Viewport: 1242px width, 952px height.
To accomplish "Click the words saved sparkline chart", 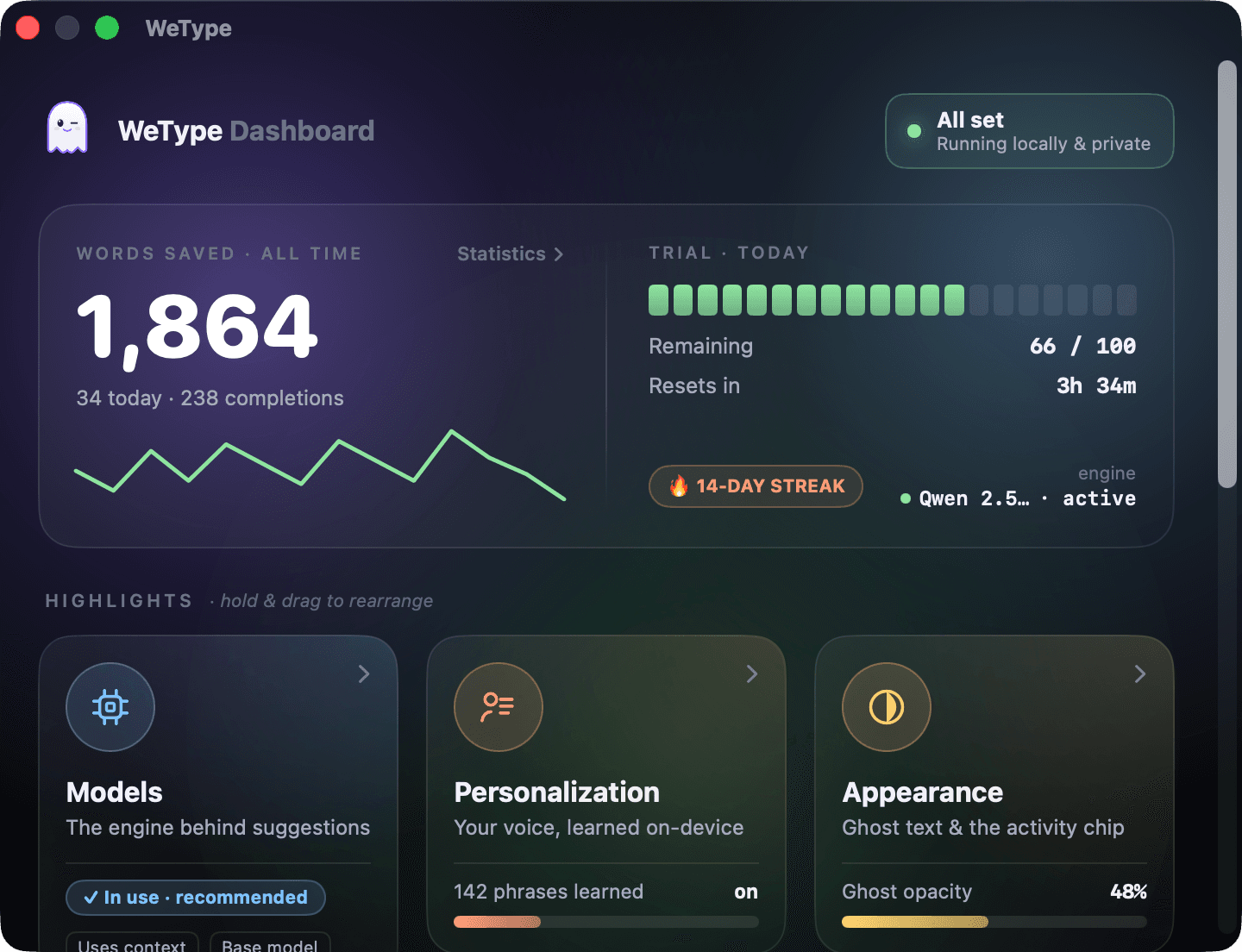I will 320,466.
